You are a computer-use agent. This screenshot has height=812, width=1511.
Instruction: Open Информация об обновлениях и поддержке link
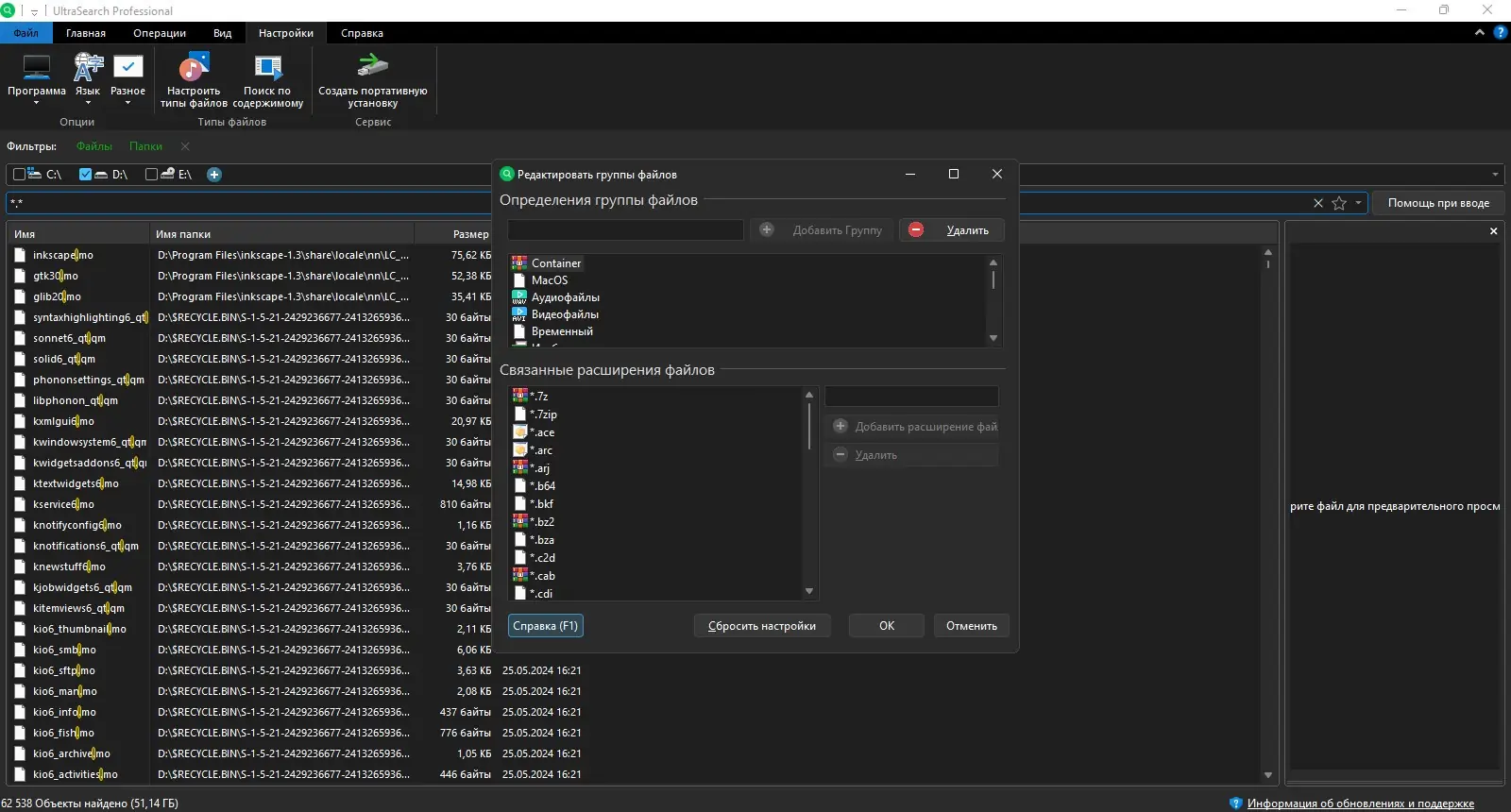pyautogui.click(x=1360, y=804)
